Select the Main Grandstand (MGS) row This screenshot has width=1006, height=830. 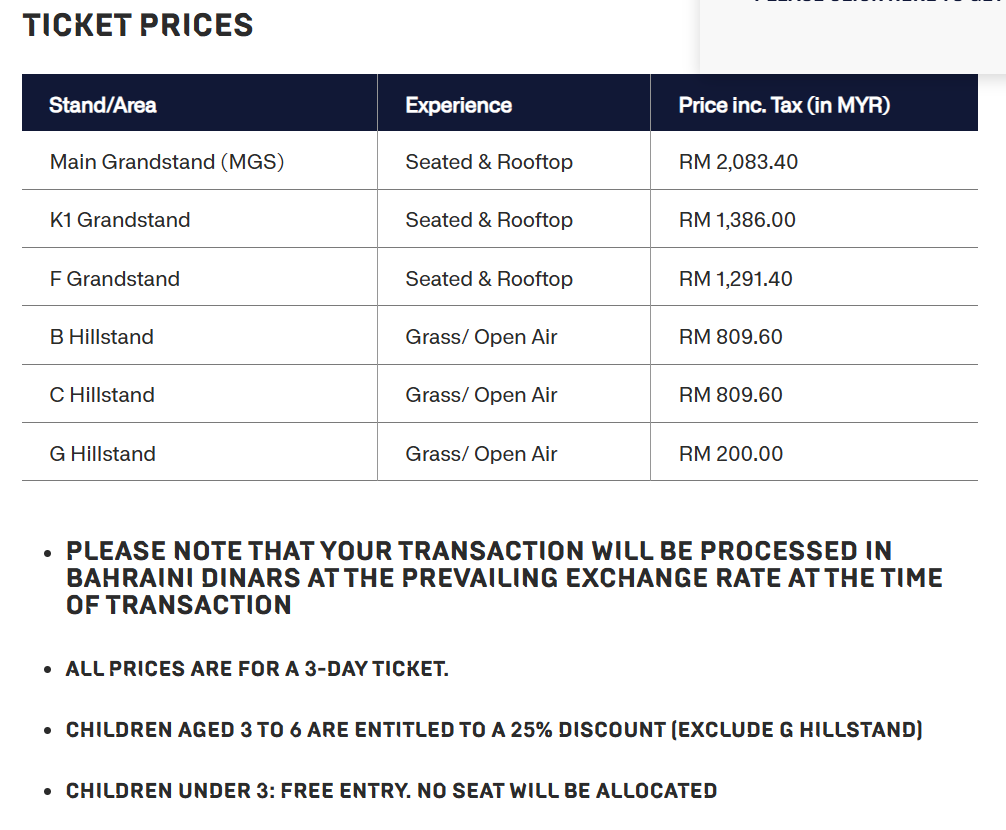tap(500, 161)
